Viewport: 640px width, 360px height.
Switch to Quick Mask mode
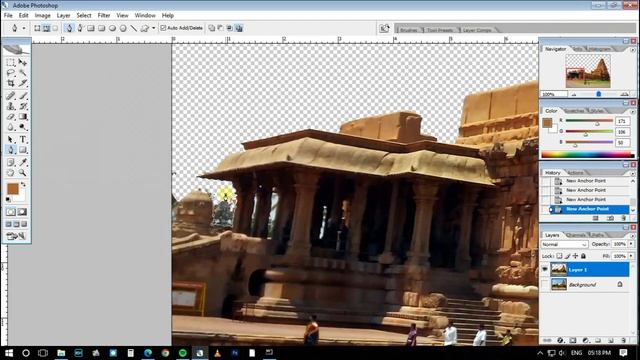click(x=22, y=212)
